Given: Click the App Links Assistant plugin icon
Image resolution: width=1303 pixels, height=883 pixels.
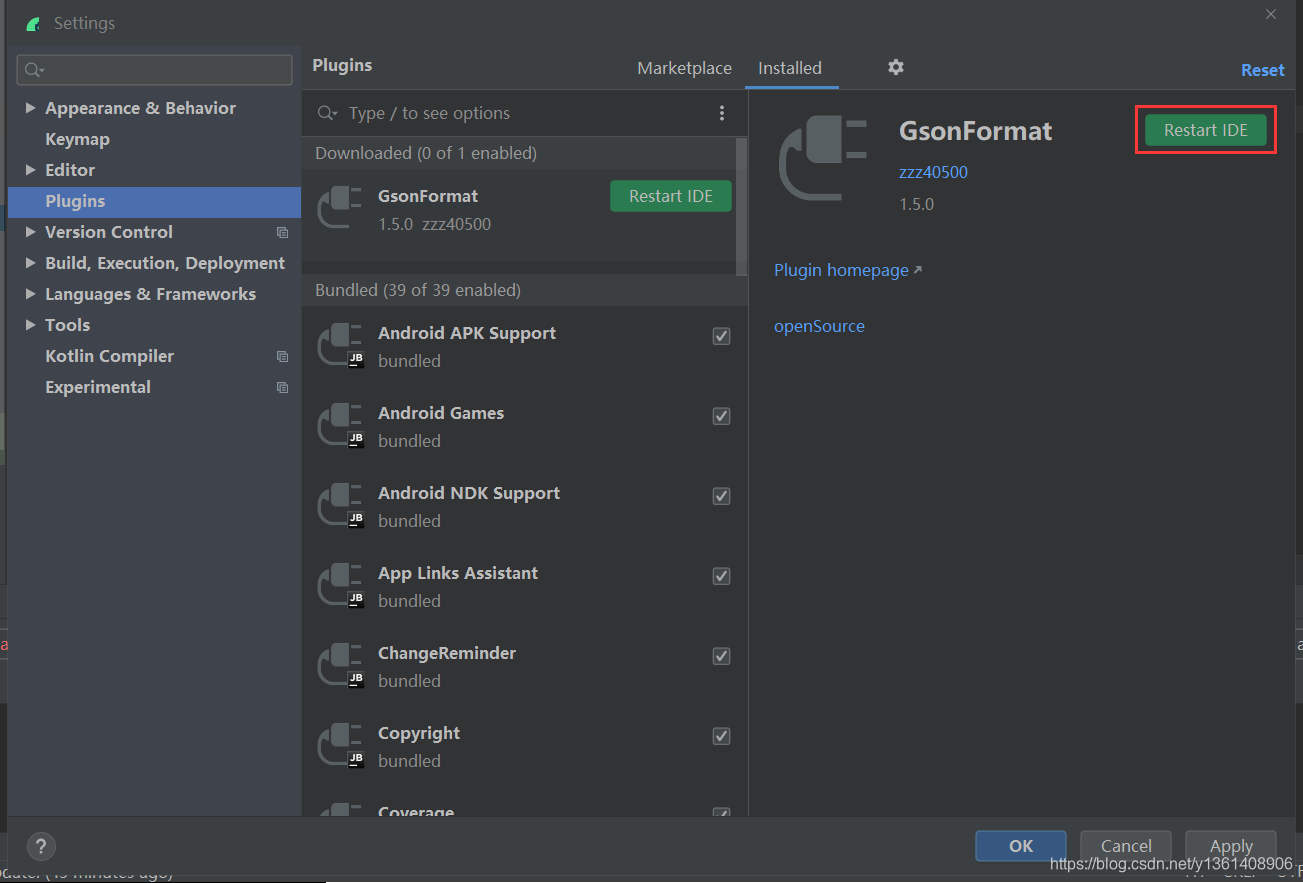Looking at the screenshot, I should [x=339, y=586].
